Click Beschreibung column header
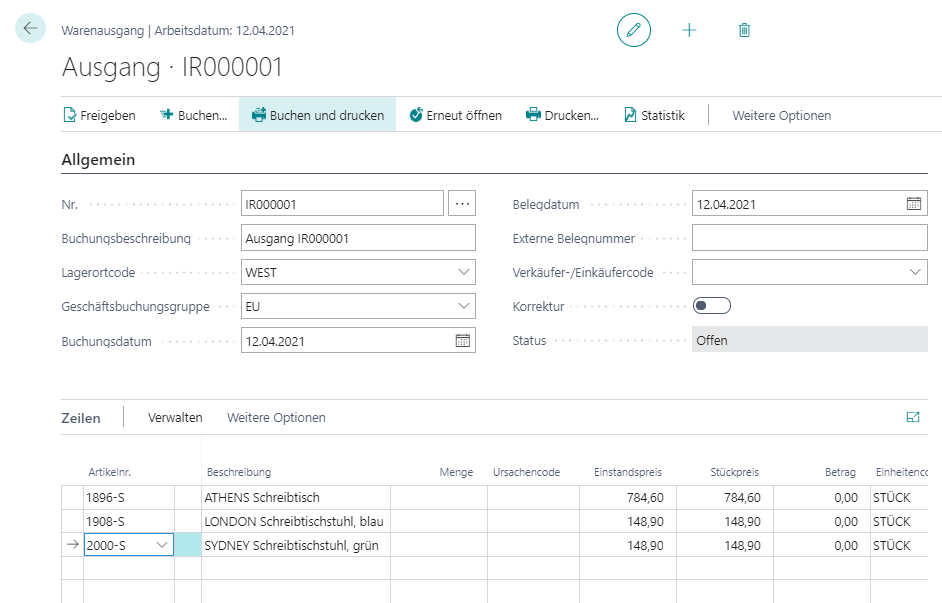This screenshot has height=603, width=942. 239,472
